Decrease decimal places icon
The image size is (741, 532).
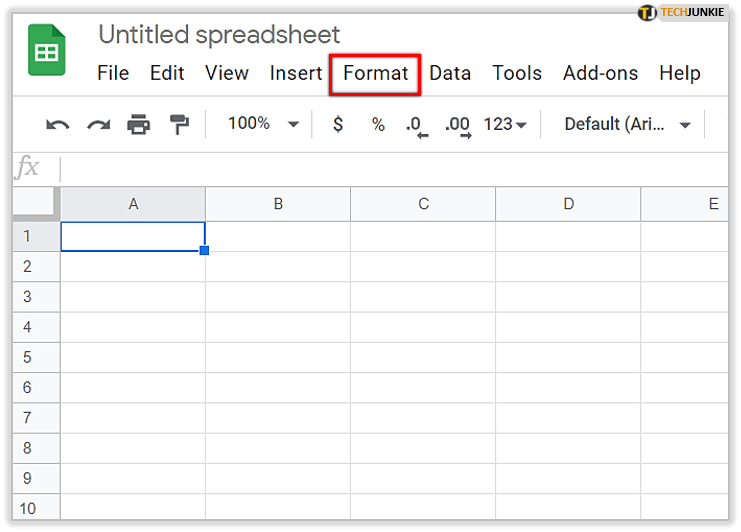415,125
